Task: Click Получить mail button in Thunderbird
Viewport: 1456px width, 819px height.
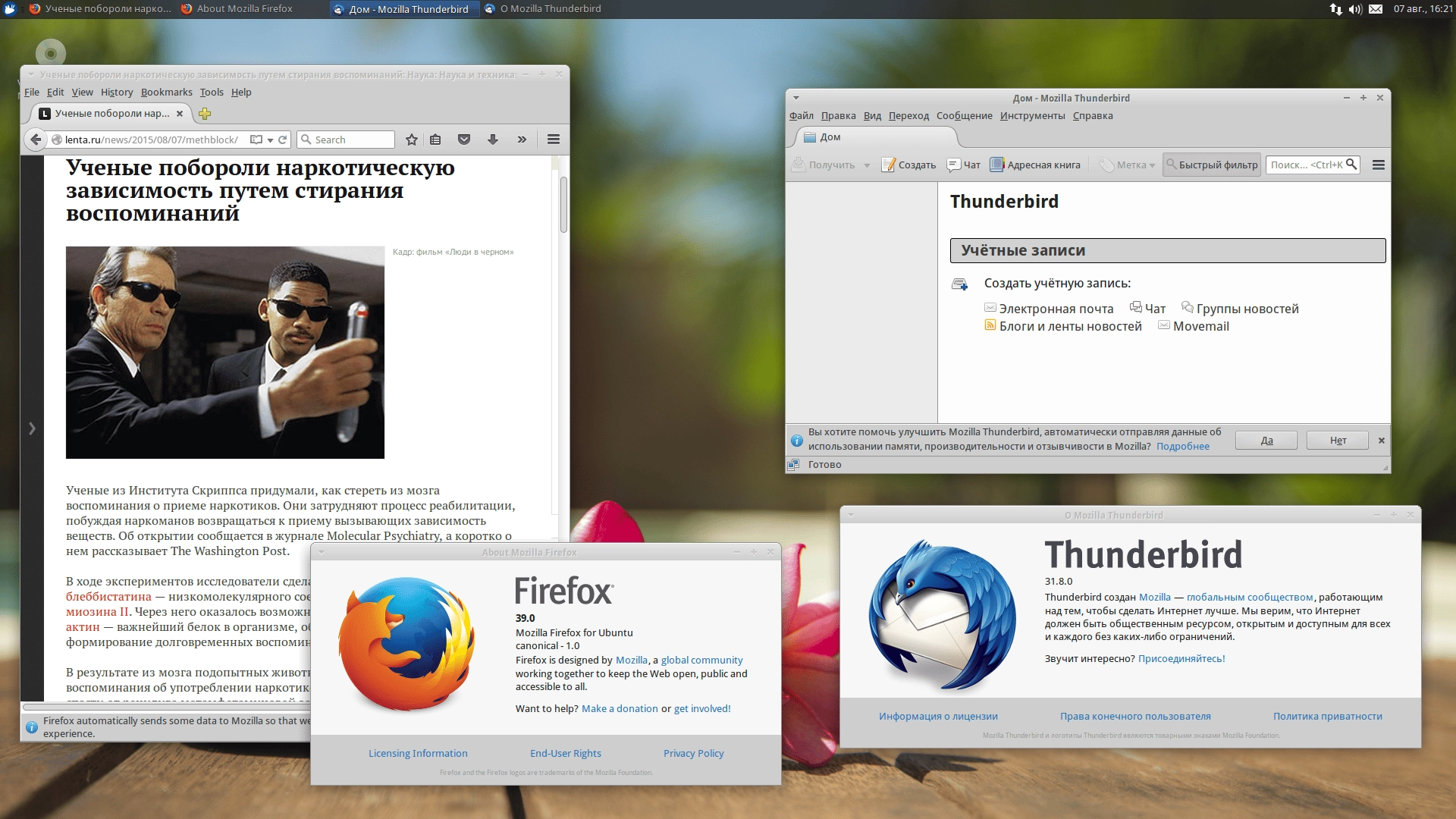Action: [x=824, y=165]
